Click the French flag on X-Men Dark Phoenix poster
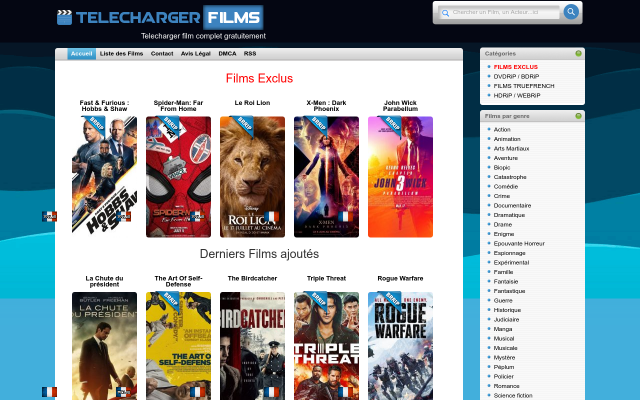Image resolution: width=640 pixels, height=400 pixels. click(345, 217)
